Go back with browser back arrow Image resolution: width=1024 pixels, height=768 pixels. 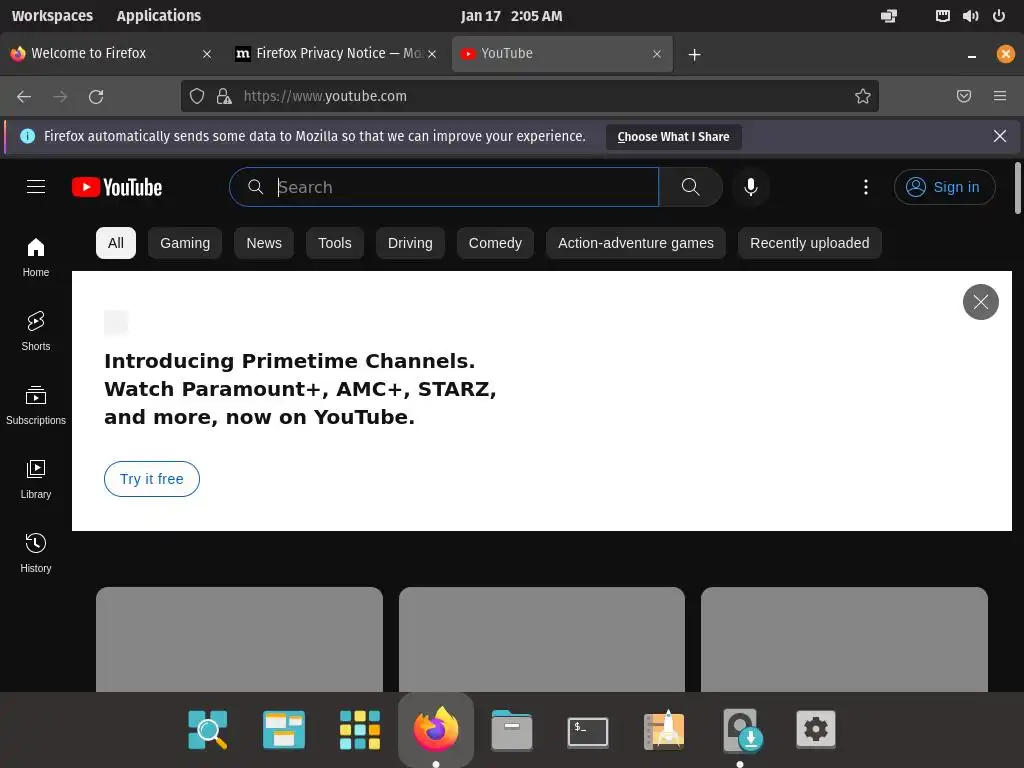24,97
